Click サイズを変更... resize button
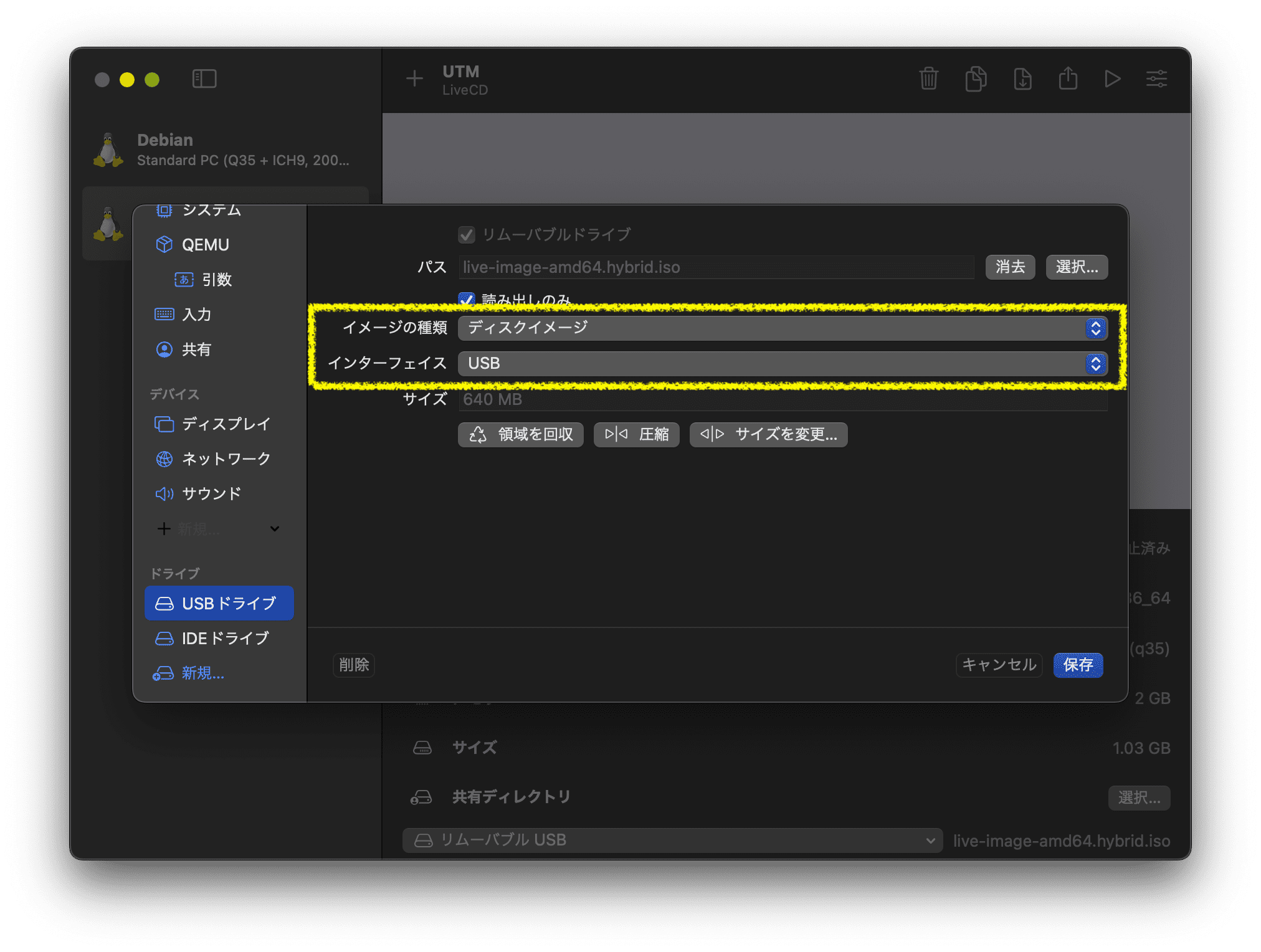The height and width of the screenshot is (952, 1261). coord(769,434)
